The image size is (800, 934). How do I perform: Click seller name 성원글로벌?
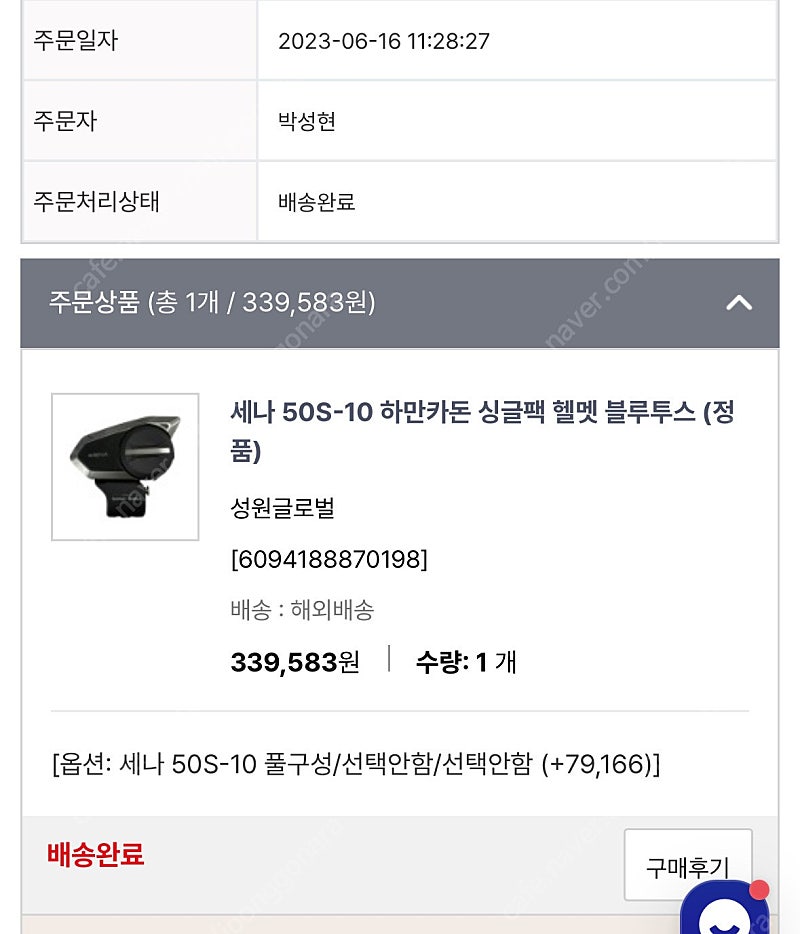282,508
